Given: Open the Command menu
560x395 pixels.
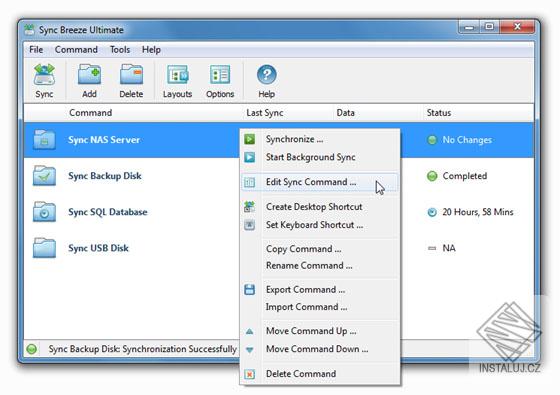Looking at the screenshot, I should tap(76, 50).
